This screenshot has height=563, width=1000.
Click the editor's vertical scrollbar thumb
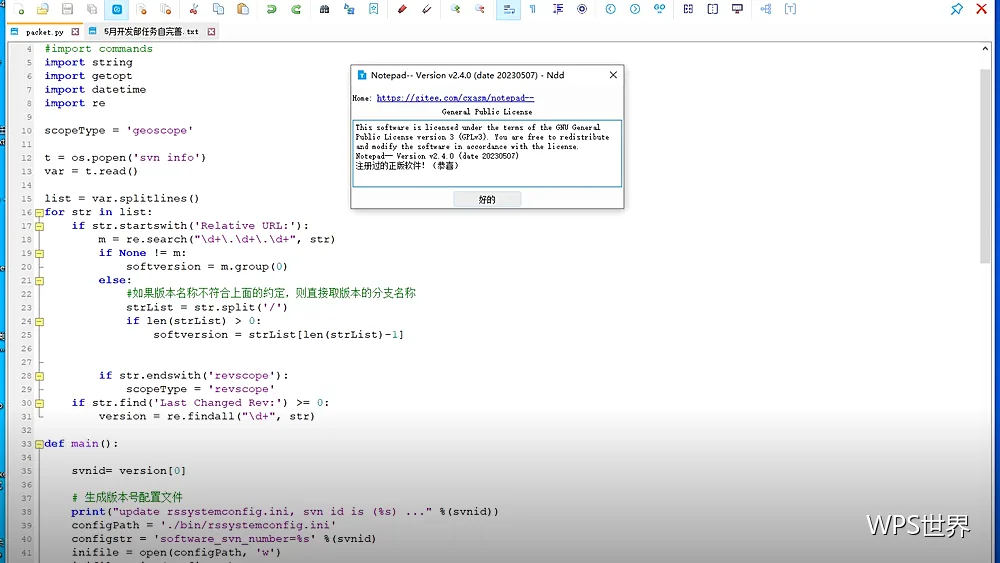point(985,166)
